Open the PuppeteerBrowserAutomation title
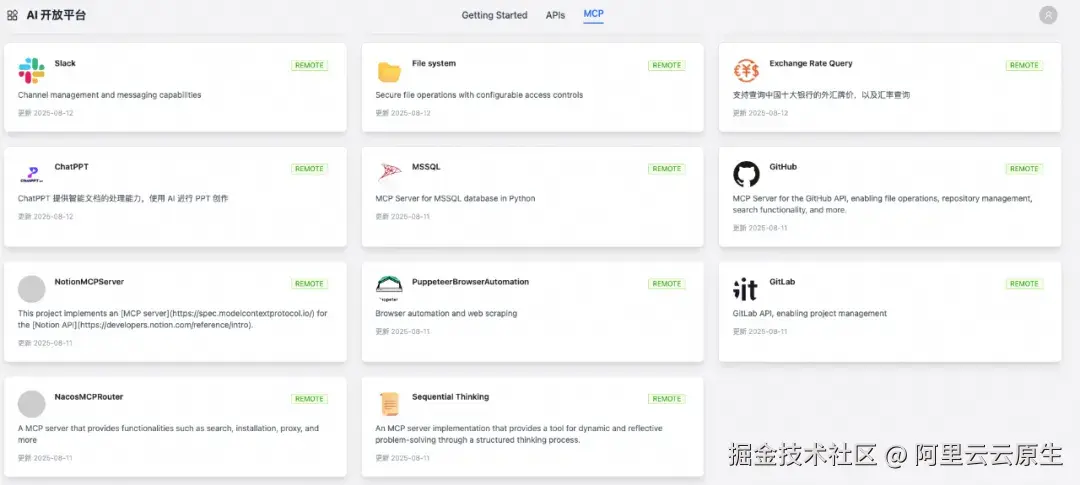This screenshot has width=1080, height=485. [470, 282]
